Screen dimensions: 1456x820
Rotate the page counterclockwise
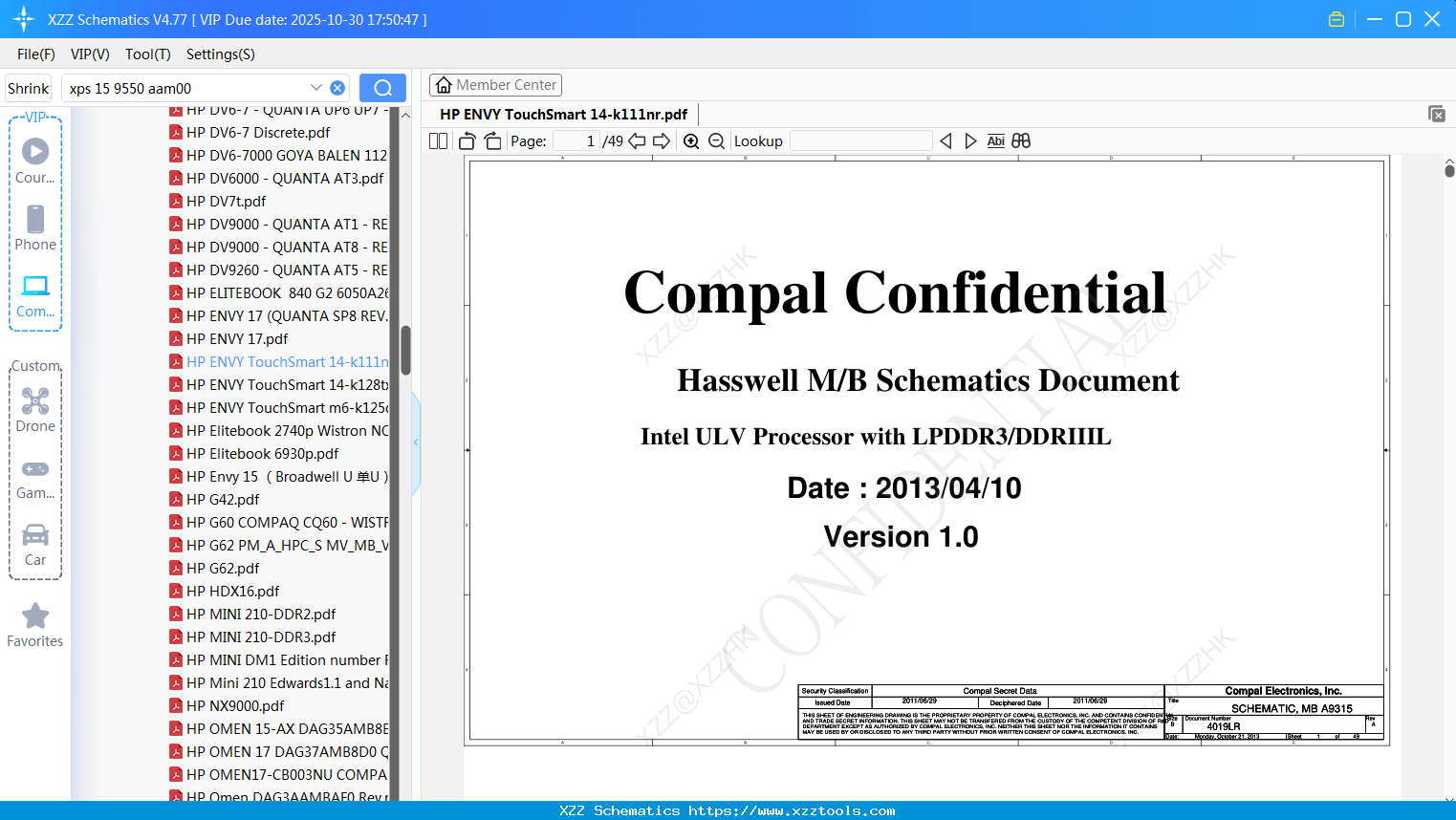[467, 140]
